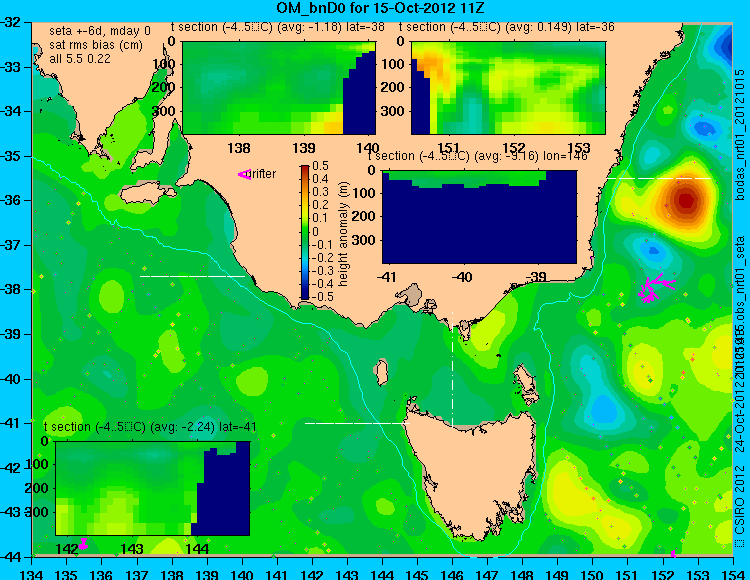Click the white dashed section line at 36S
750x580 pixels.
pyautogui.click(x=659, y=178)
